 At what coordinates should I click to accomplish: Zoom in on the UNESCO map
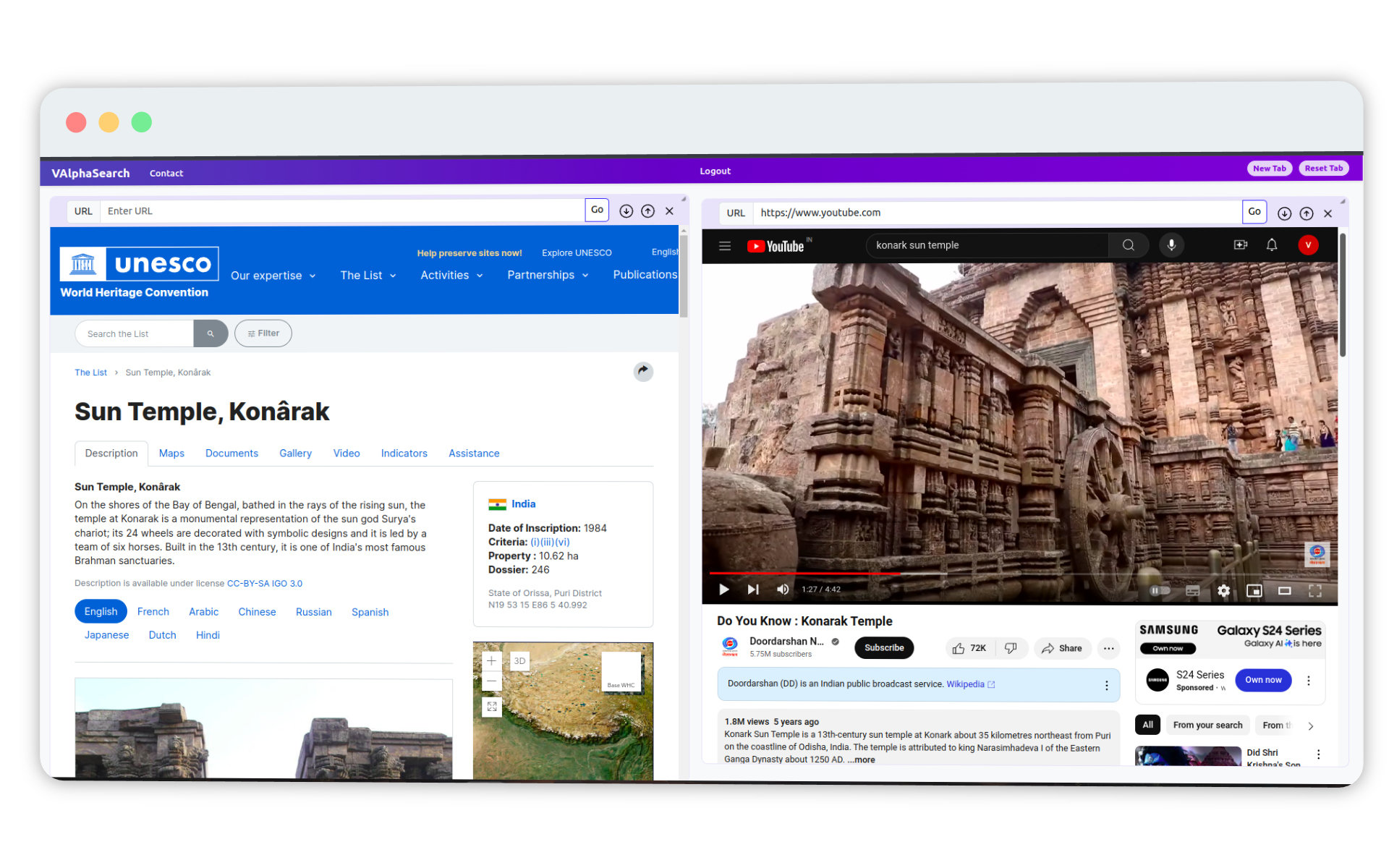491,661
